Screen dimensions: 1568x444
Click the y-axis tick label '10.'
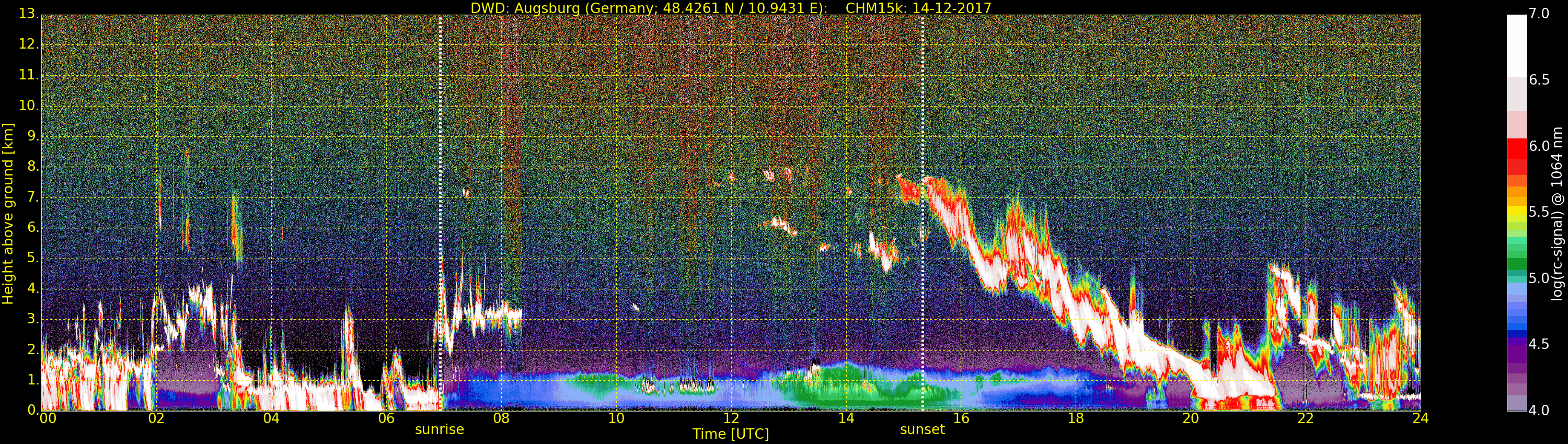click(28, 105)
